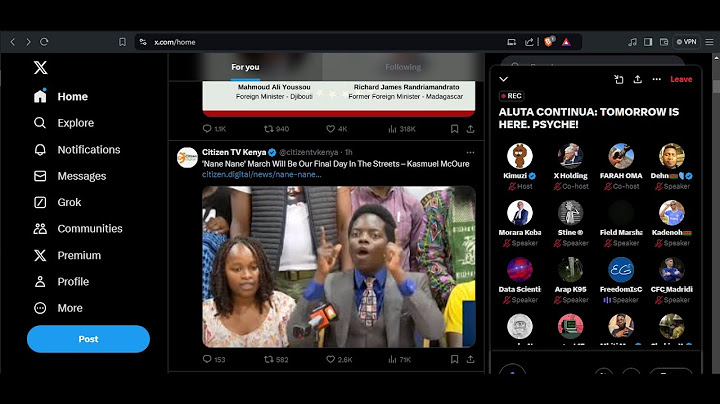Open speaker CFC Madridi's avatar
Screen dimensions: 720x404
pyautogui.click(x=671, y=269)
